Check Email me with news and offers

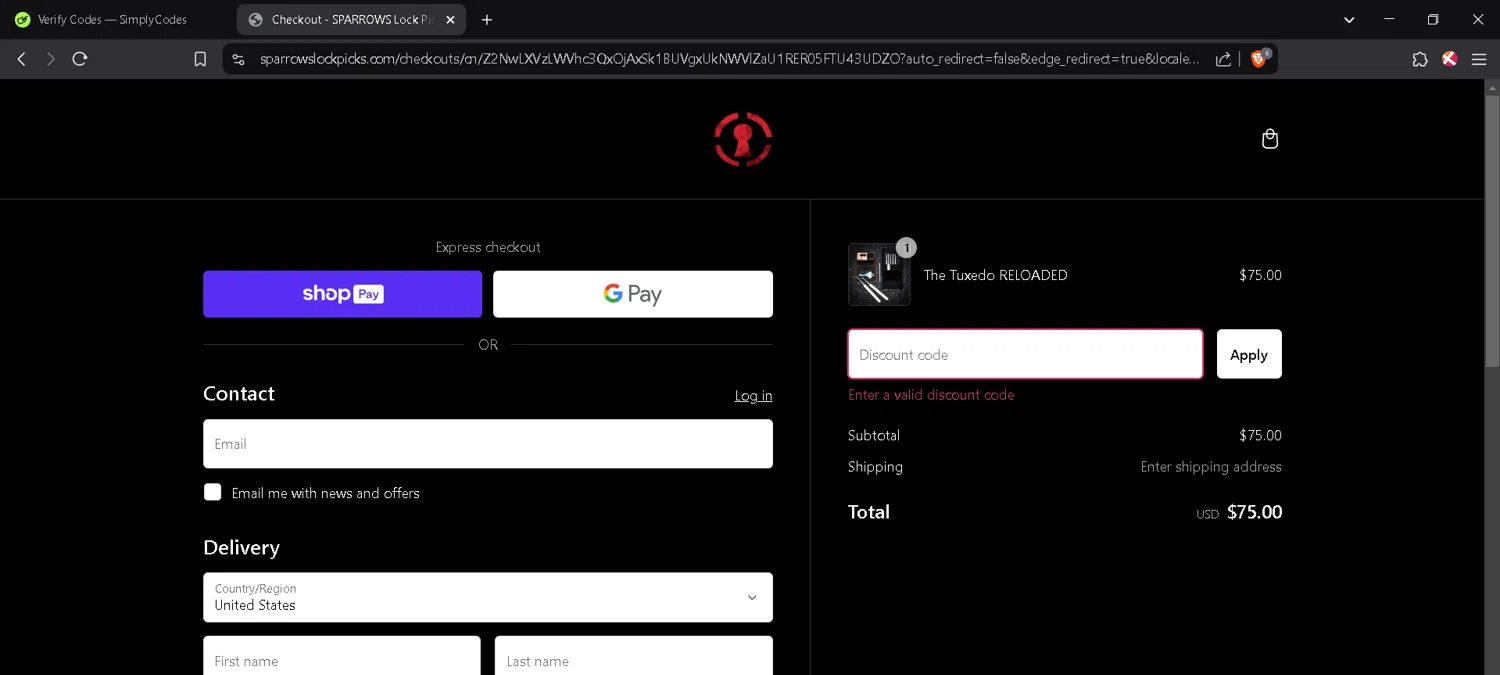212,492
